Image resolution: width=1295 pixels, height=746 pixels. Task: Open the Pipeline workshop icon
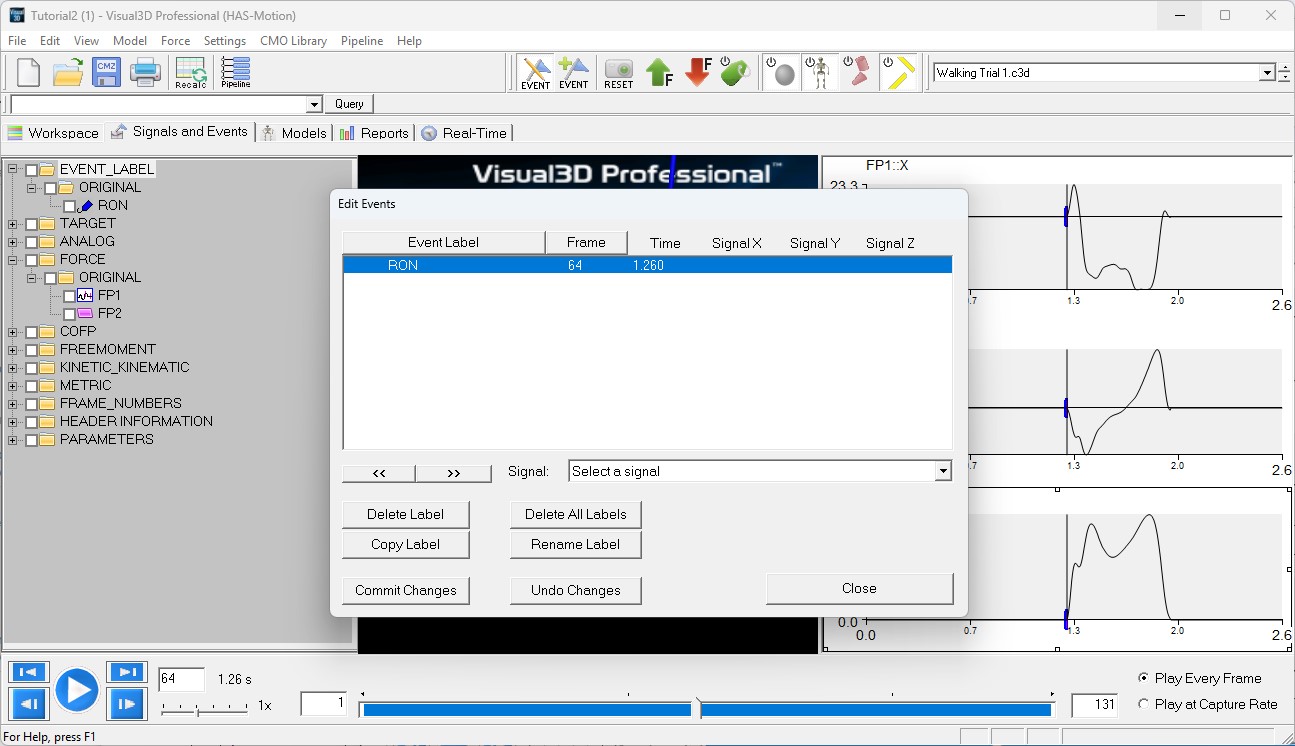tap(236, 72)
